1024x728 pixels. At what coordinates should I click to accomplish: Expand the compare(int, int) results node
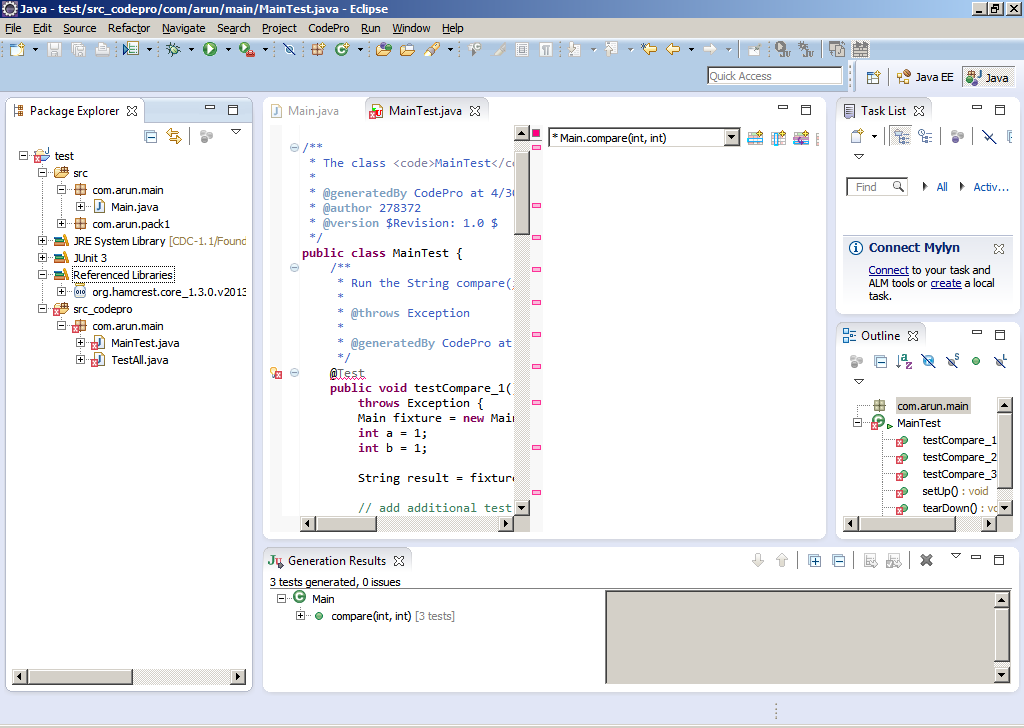(x=301, y=616)
